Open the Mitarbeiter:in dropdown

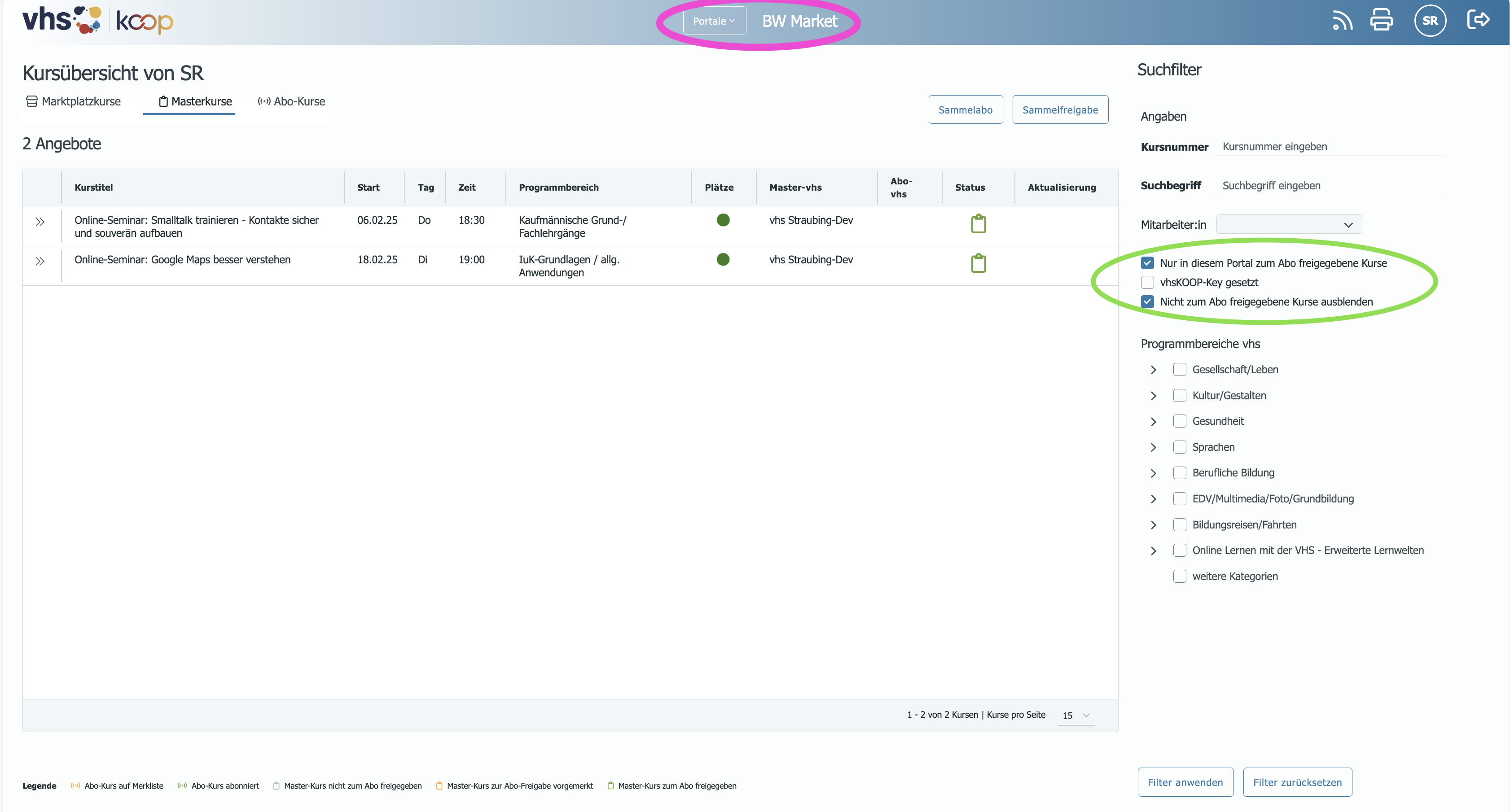pos(1289,224)
